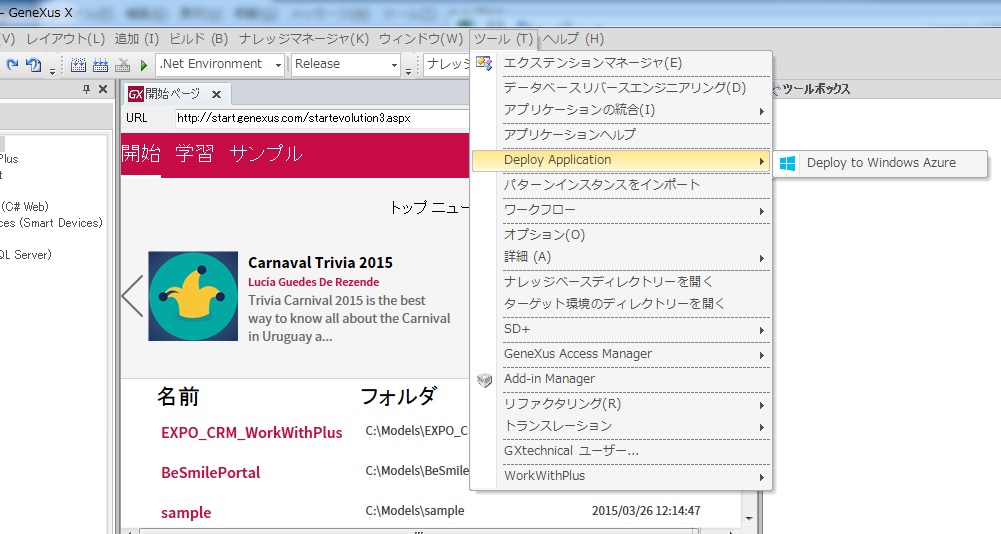Open Carnaval Trivia 2015 headline

[x=320, y=263]
